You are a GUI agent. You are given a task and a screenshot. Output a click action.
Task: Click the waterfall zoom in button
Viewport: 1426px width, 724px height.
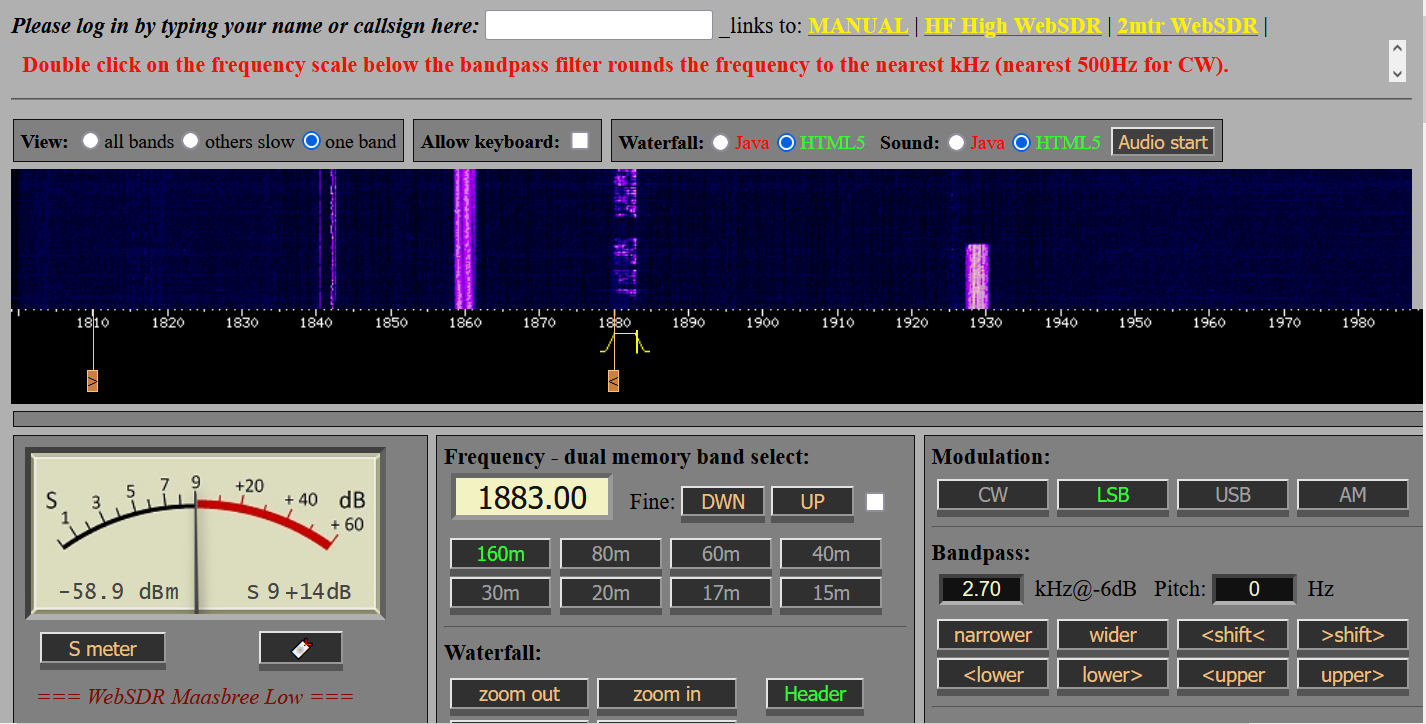pos(666,694)
